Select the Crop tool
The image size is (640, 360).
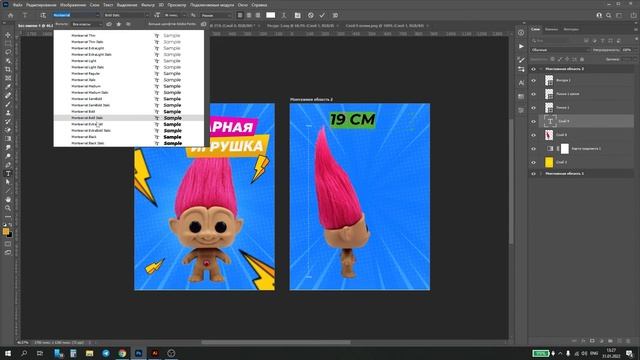[x=8, y=69]
